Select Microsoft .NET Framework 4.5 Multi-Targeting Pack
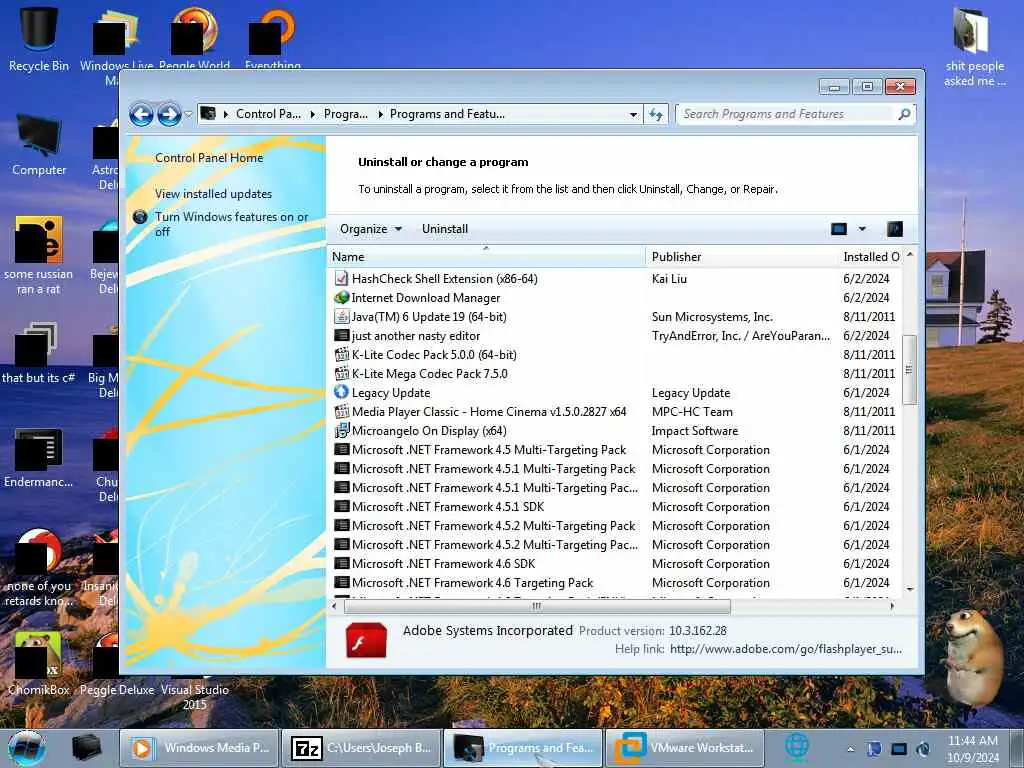1024x768 pixels. (488, 450)
